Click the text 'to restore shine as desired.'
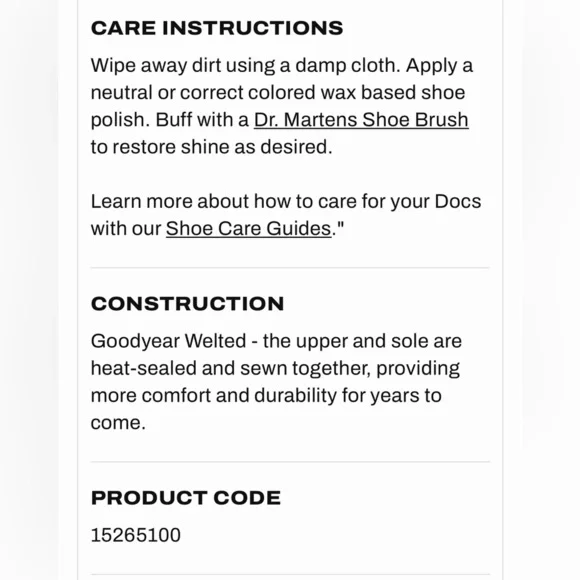 point(212,147)
